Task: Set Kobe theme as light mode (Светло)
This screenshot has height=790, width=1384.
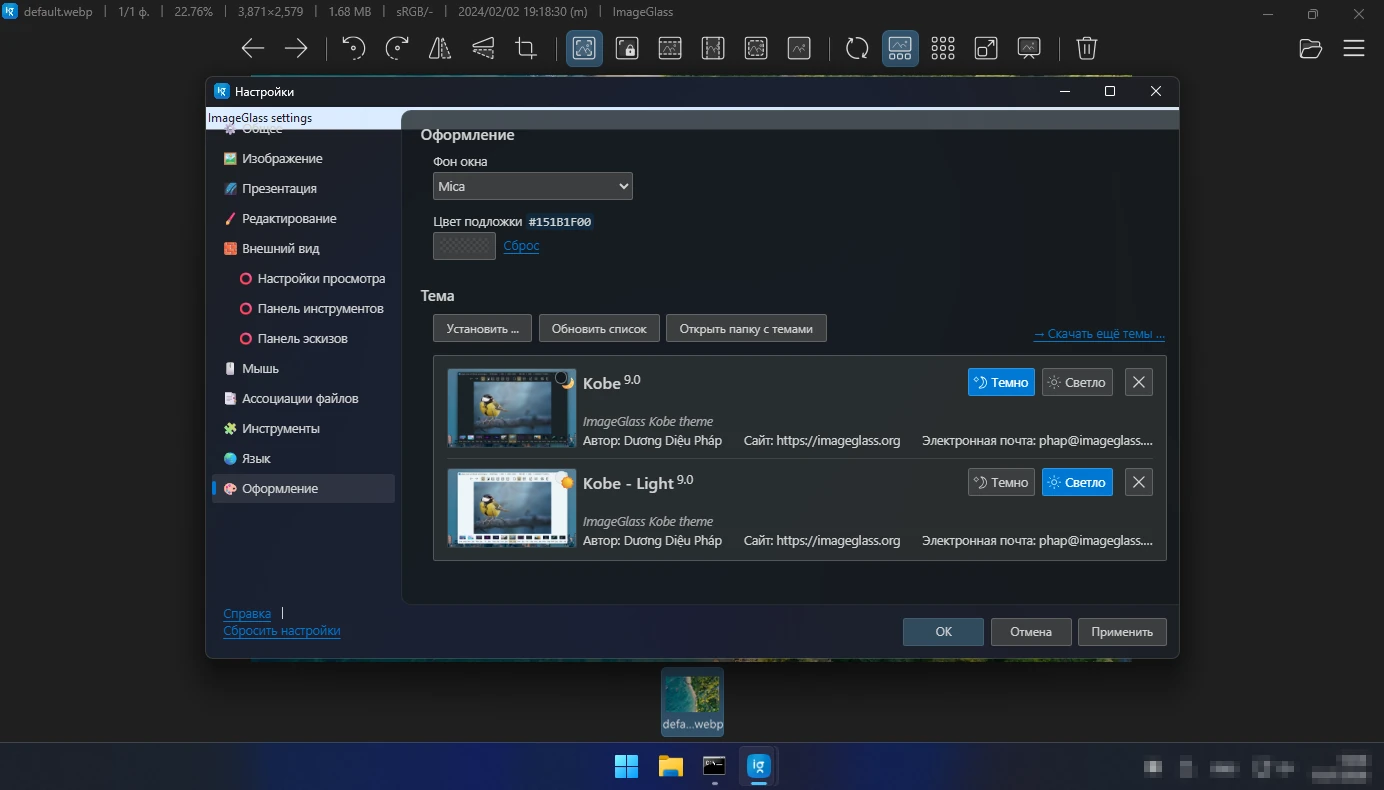Action: coord(1077,382)
